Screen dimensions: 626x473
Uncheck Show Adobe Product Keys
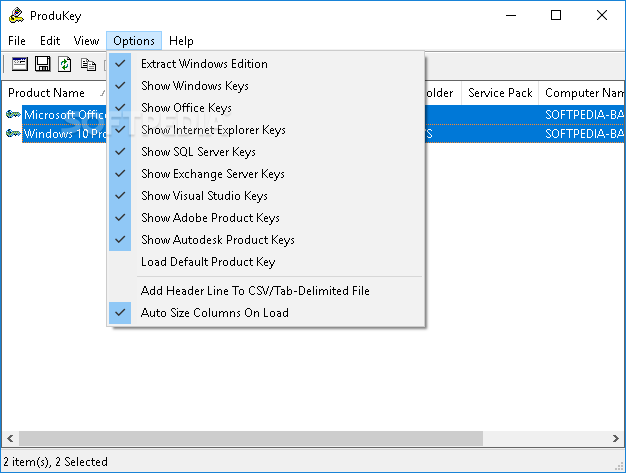[x=266, y=218]
